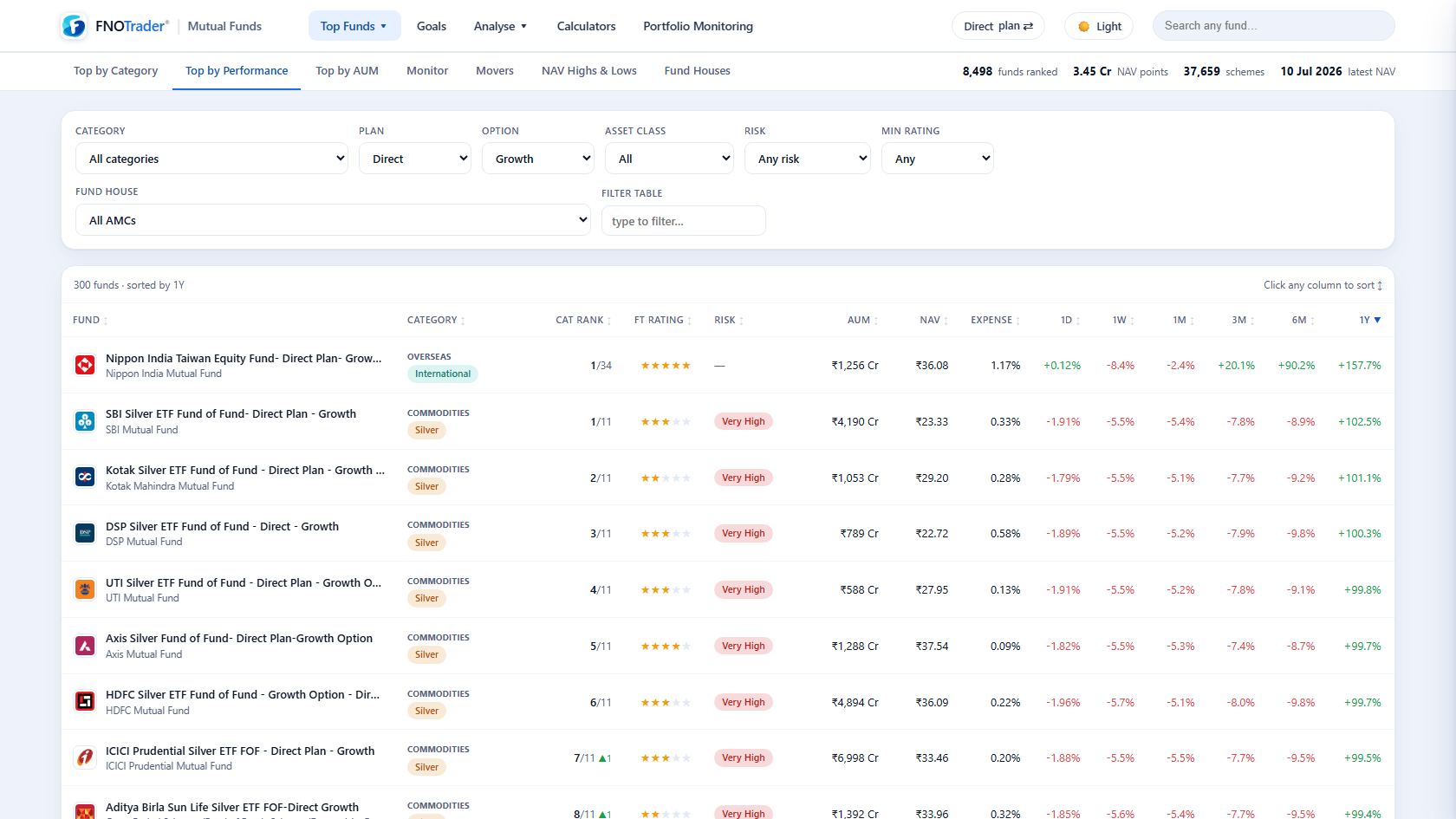Sort table by 1D returns
The height and width of the screenshot is (819, 1456).
tap(1070, 320)
